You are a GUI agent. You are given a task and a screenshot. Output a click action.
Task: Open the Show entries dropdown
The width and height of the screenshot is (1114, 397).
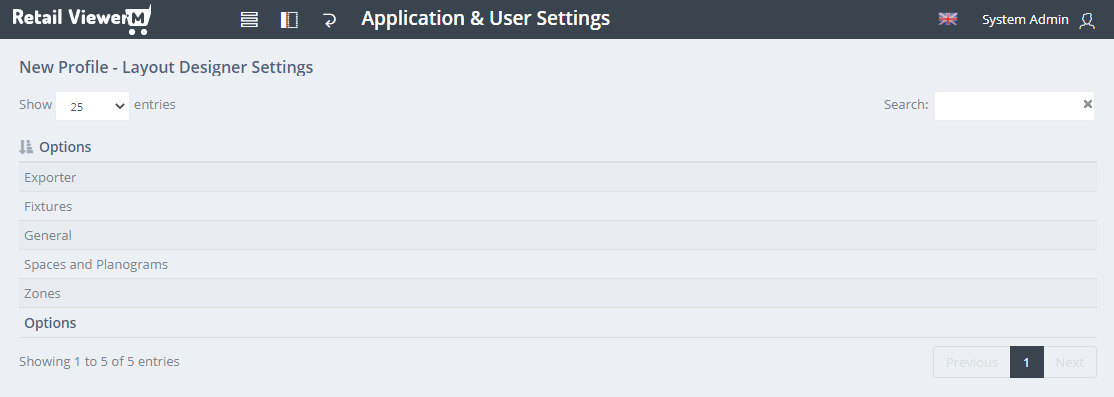coord(92,106)
